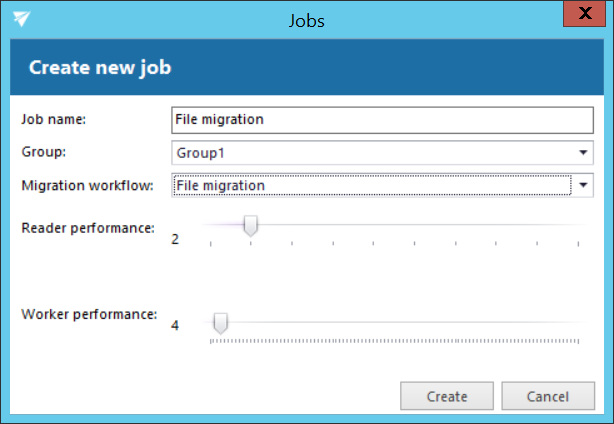Click the "Reader performance:" label
Screen dimensions: 614x424
88,227
